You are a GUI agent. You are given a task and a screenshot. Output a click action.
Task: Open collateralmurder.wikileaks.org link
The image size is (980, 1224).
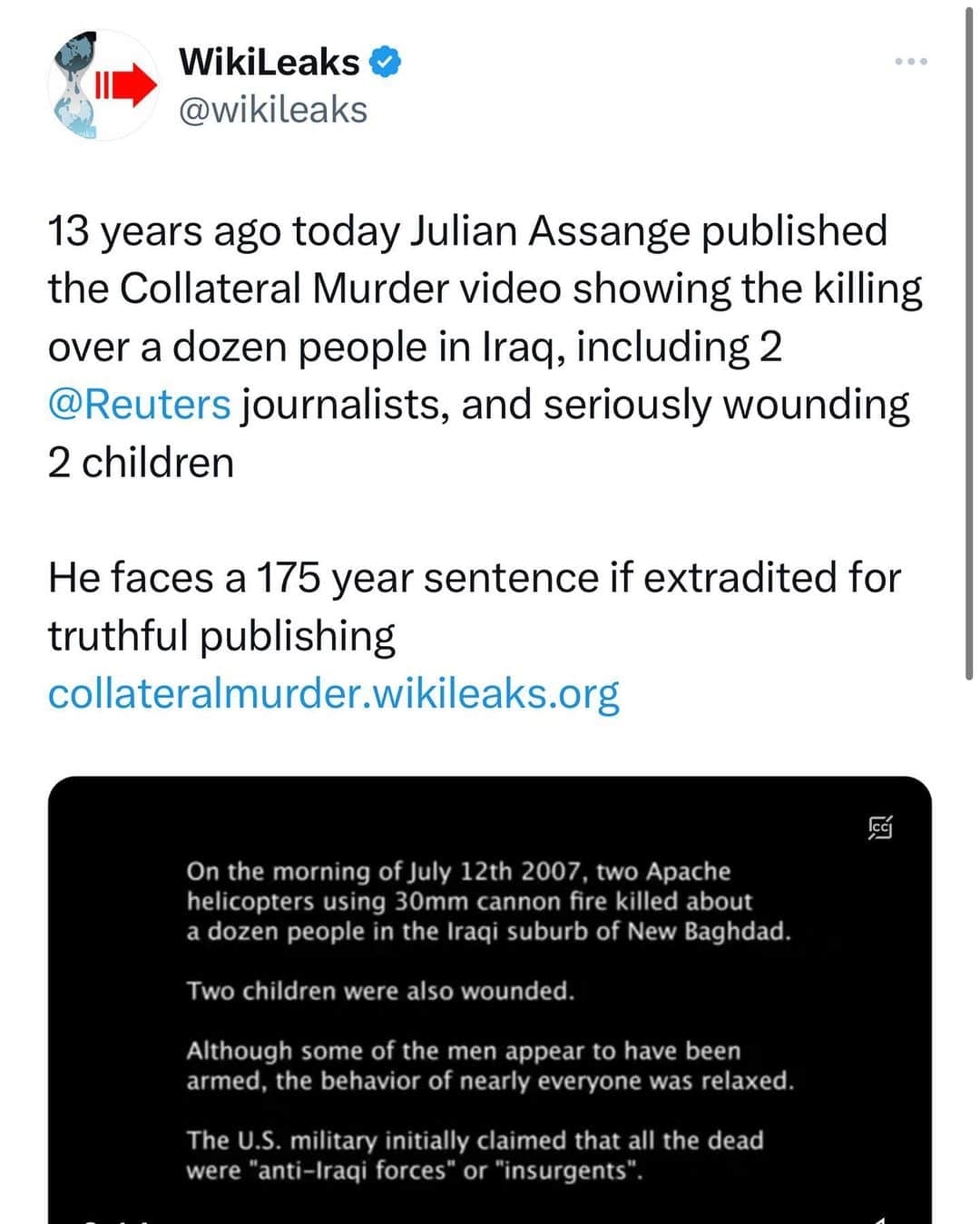pyautogui.click(x=333, y=693)
